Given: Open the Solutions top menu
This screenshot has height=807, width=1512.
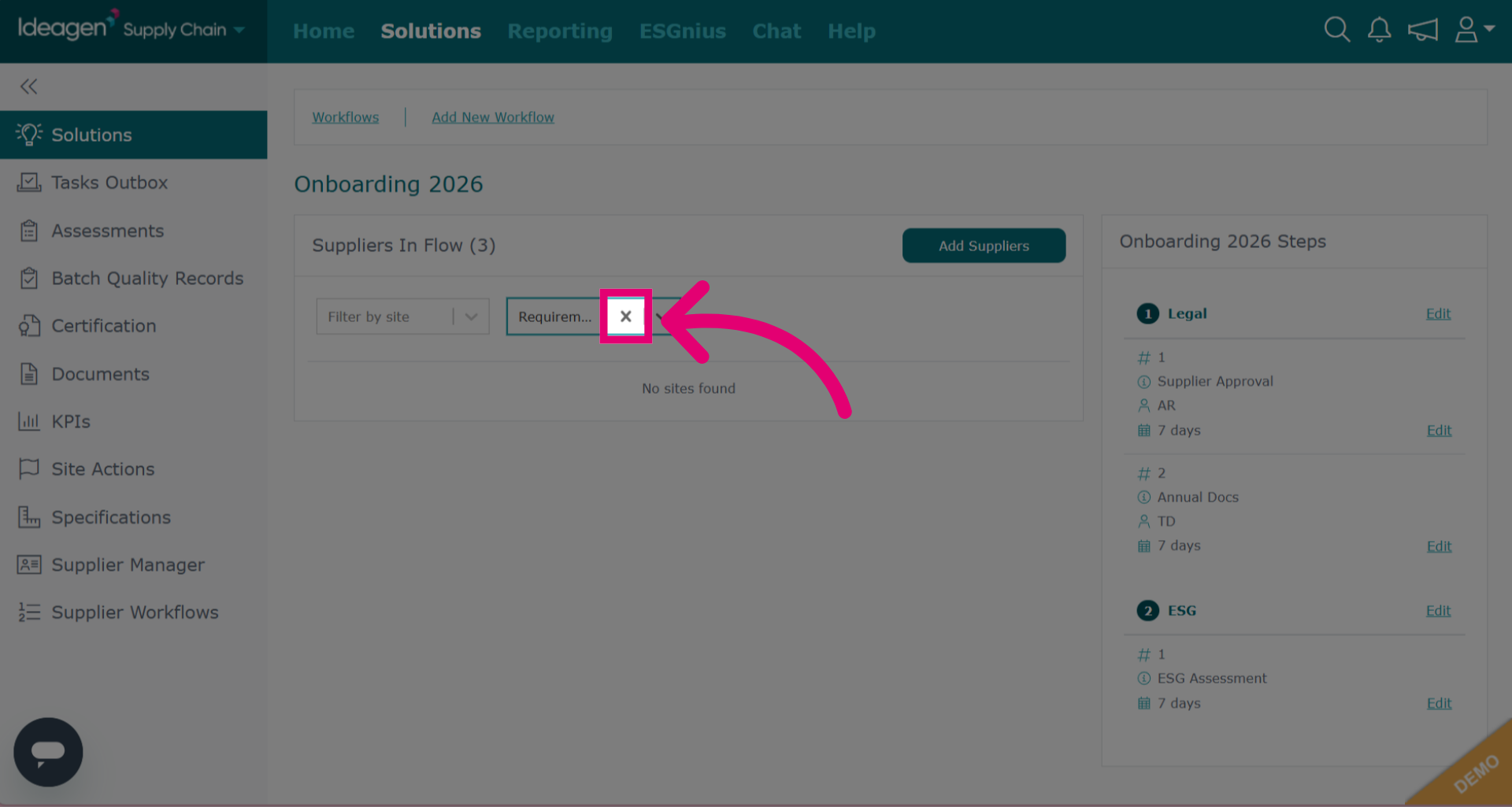Looking at the screenshot, I should [x=431, y=31].
